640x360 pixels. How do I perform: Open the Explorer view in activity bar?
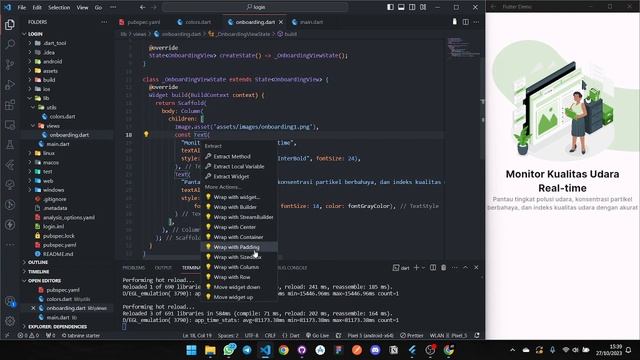click(10, 24)
